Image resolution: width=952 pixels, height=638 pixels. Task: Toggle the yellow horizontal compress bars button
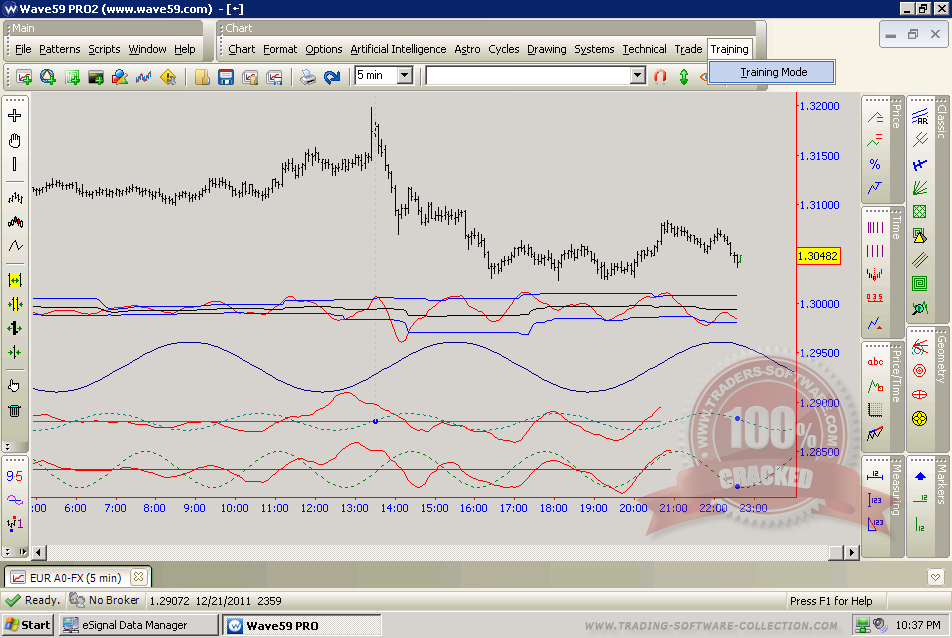pos(15,280)
